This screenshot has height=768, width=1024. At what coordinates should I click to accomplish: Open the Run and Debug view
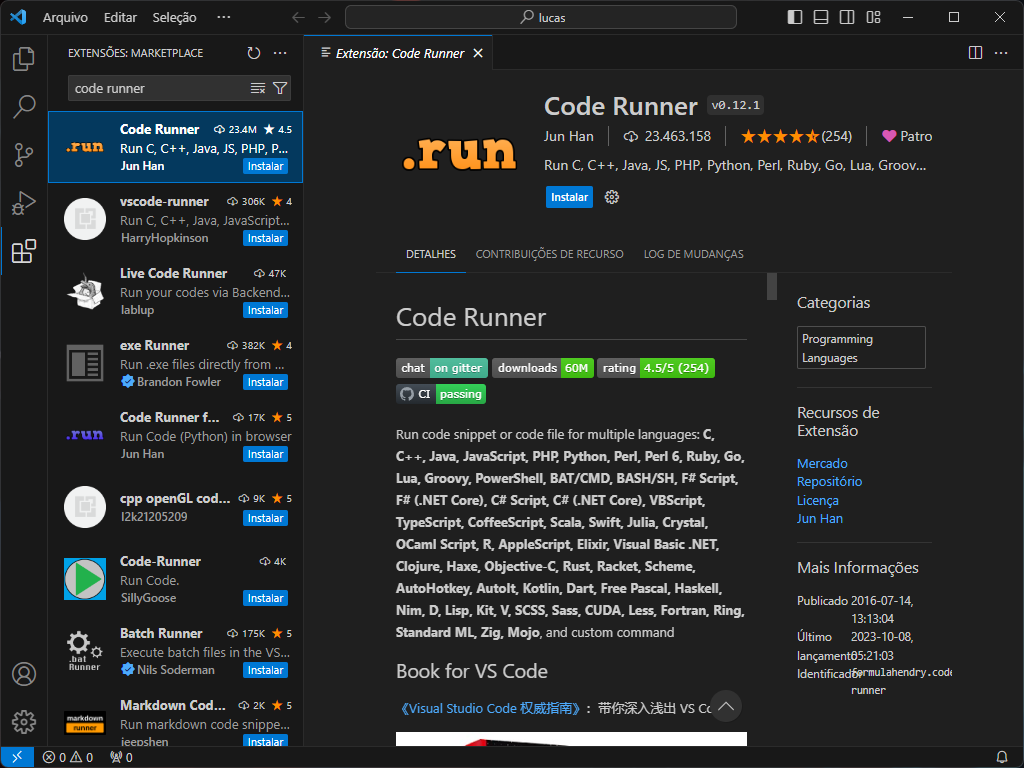point(24,203)
